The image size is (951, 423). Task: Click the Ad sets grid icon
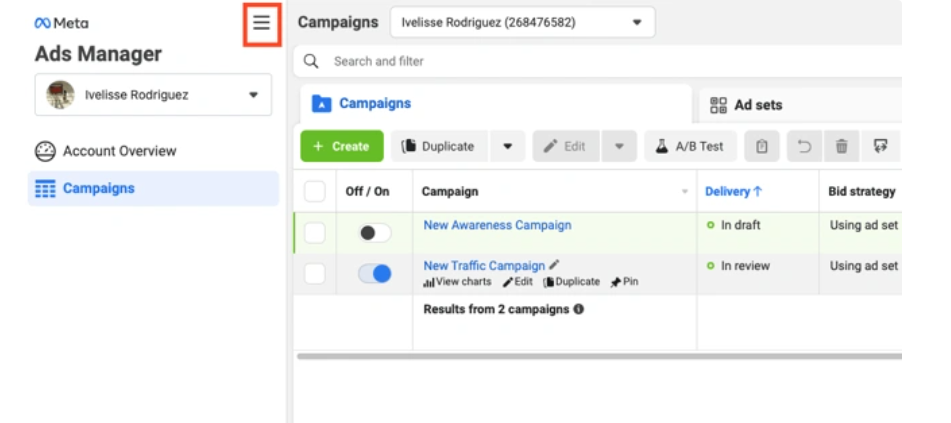(x=718, y=105)
